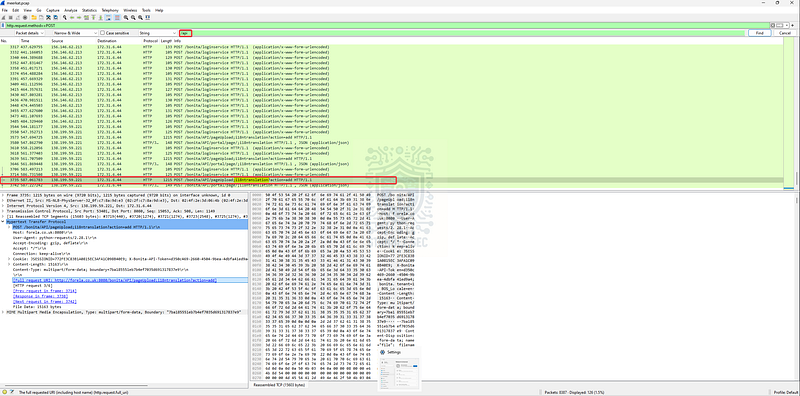Open the Telephony menu

tap(110, 10)
